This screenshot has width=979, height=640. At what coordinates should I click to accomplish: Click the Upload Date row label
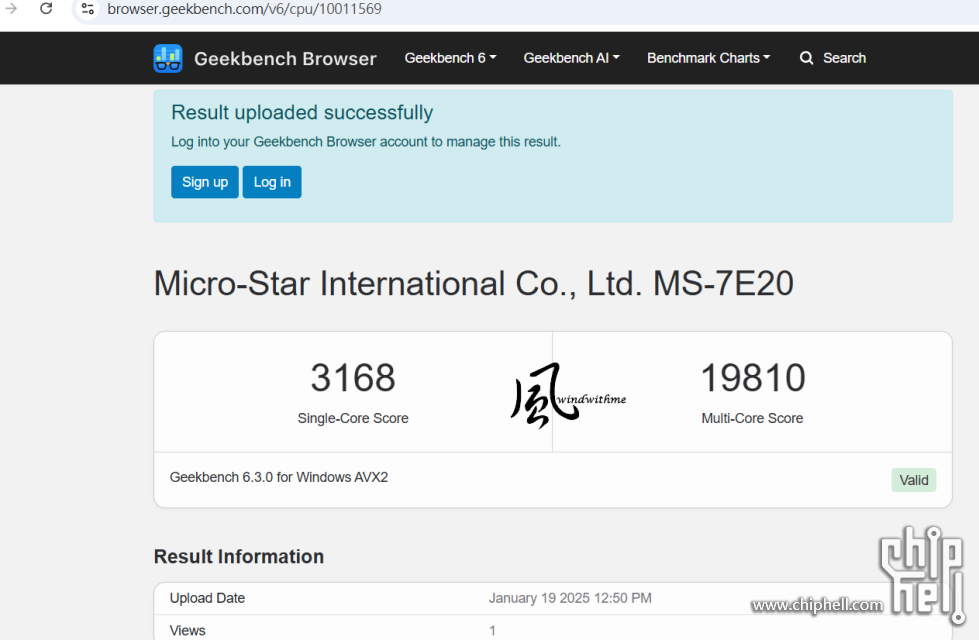pos(207,598)
